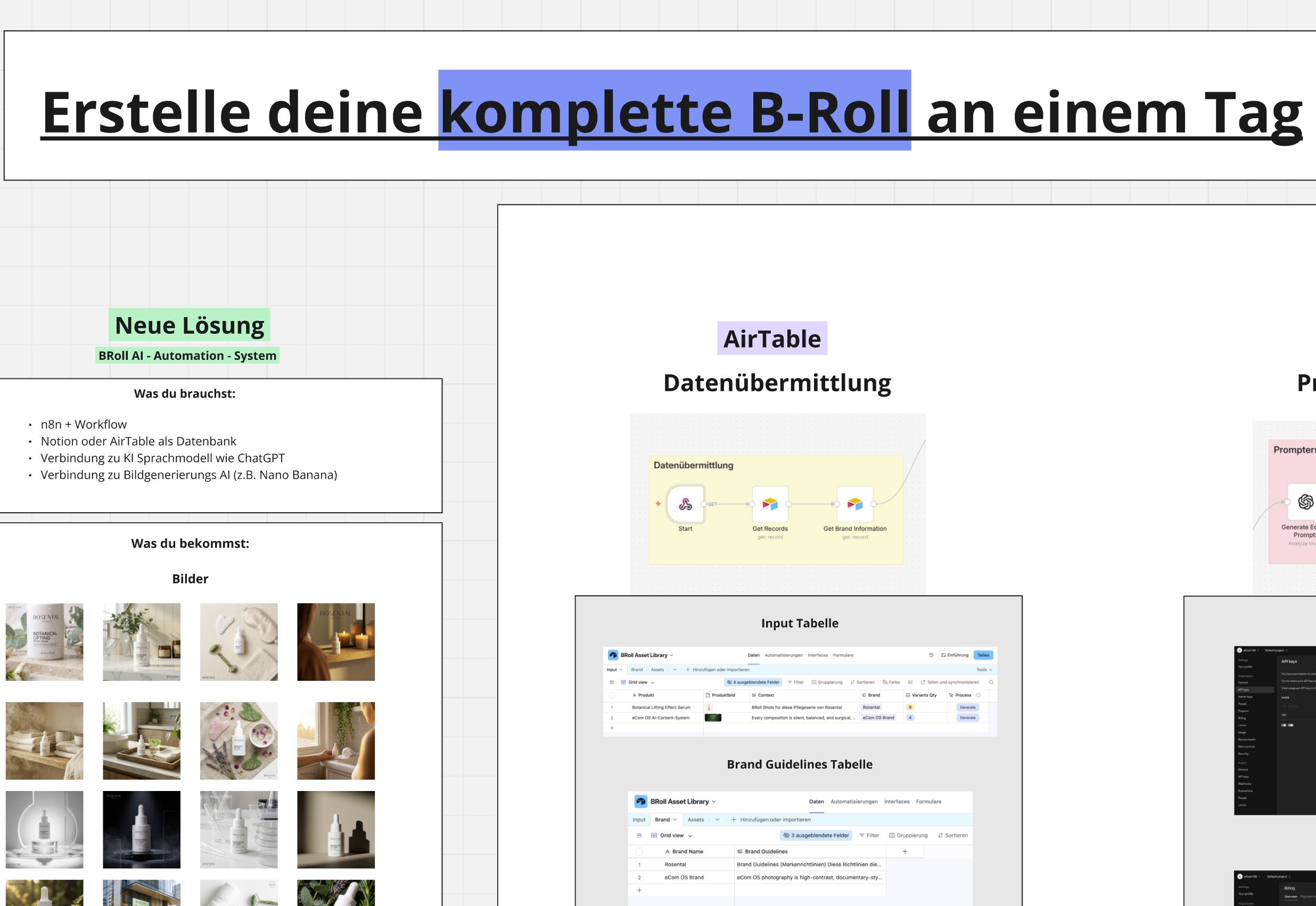Image resolution: width=1316 pixels, height=906 pixels.
Task: Click Gruppierung in Brand Guidelines Tabelle toolbar
Action: click(908, 836)
